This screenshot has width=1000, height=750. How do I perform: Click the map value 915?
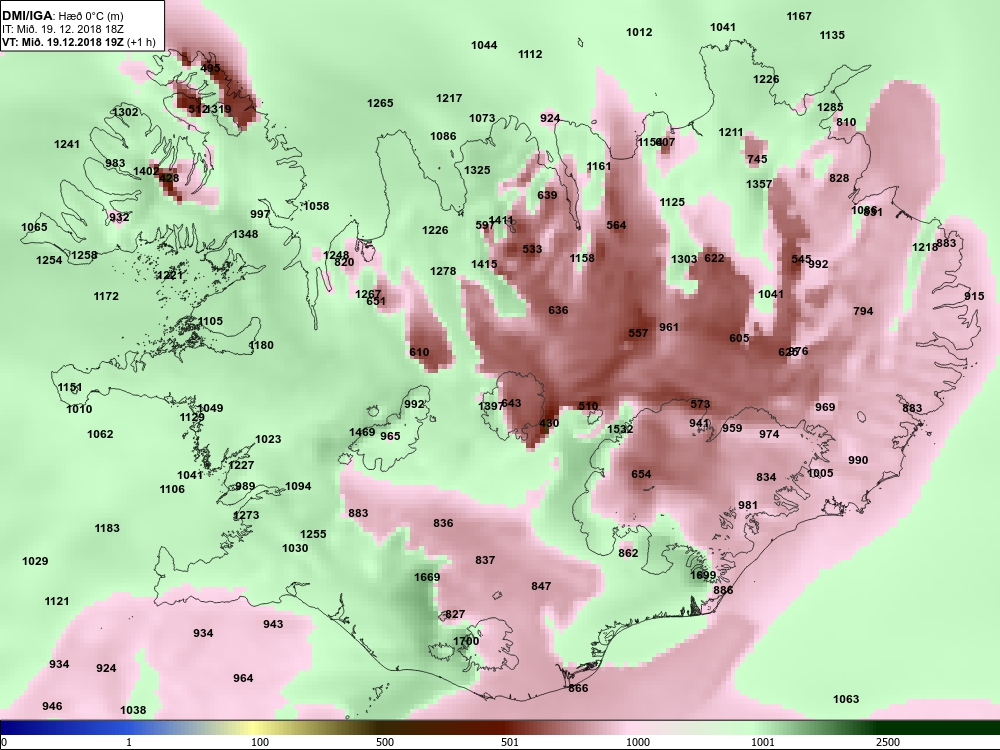[x=974, y=297]
